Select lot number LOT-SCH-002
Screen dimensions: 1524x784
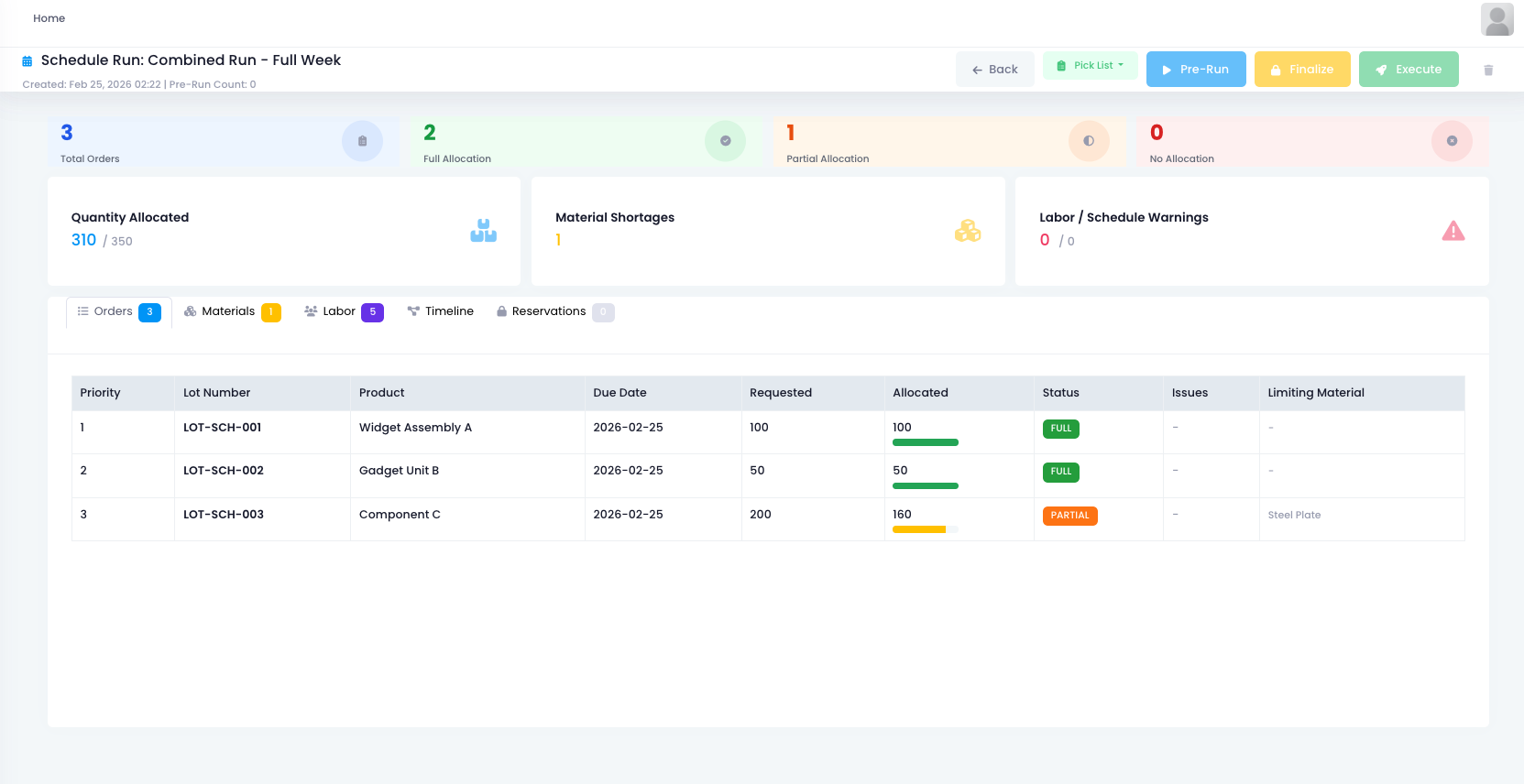(224, 471)
